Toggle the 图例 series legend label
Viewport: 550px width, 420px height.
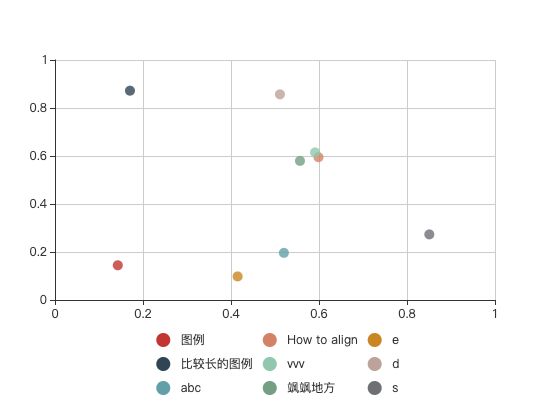tap(193, 340)
